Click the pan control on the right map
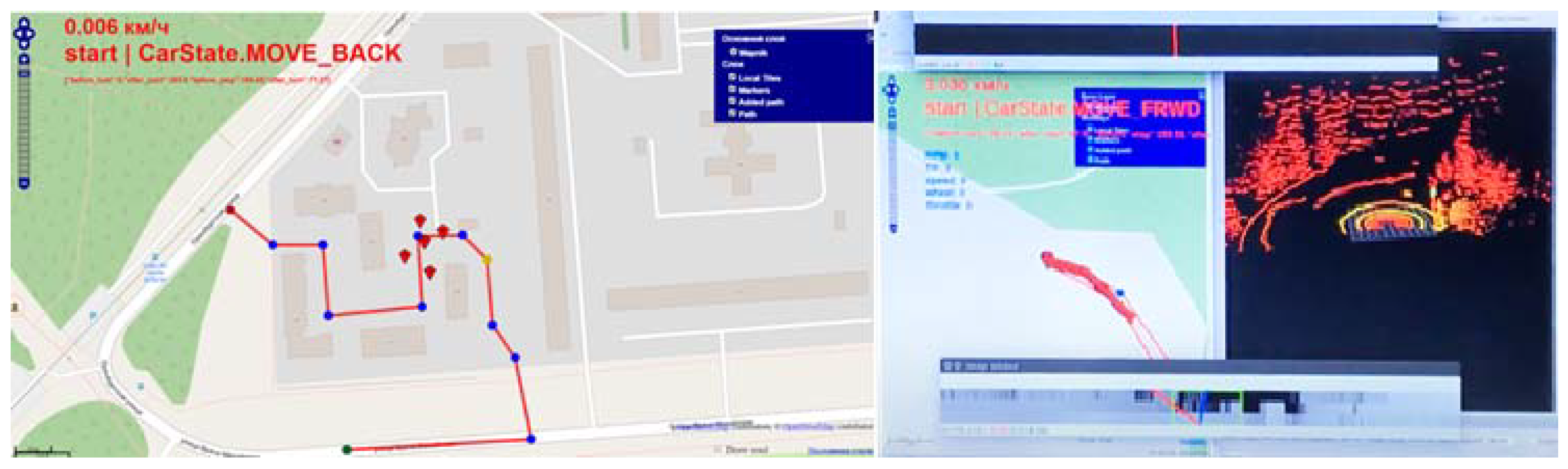 tap(892, 89)
